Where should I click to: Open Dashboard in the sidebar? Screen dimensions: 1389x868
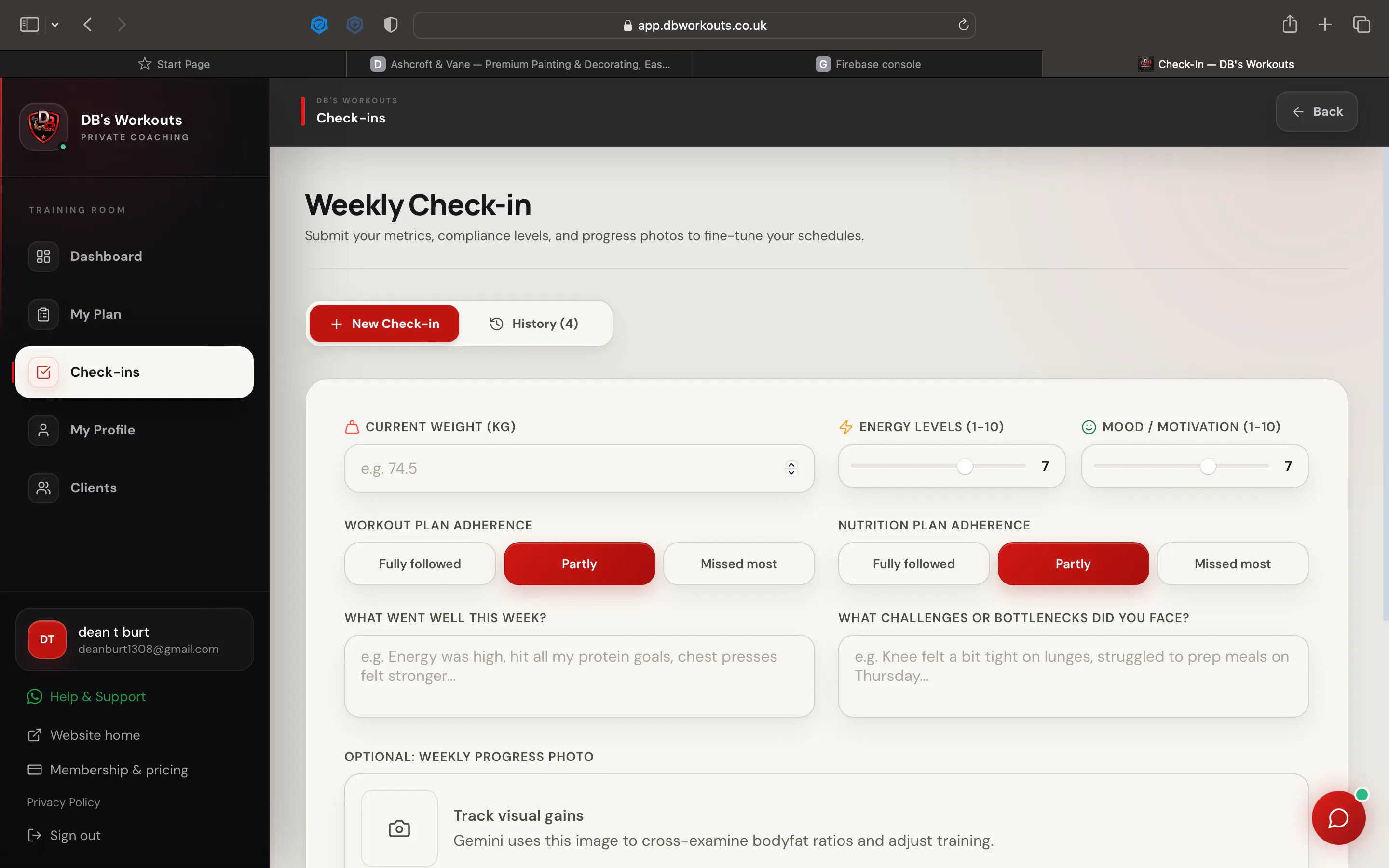coord(134,257)
